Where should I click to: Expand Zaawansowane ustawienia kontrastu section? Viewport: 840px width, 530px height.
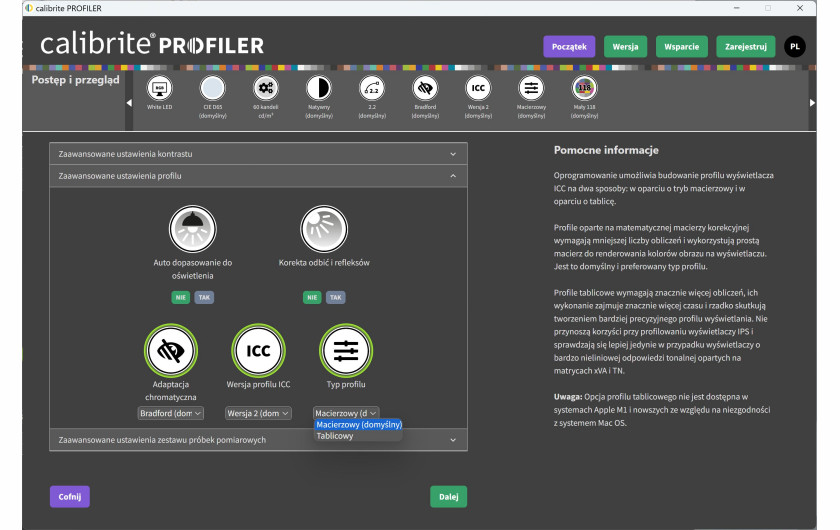[x=258, y=154]
